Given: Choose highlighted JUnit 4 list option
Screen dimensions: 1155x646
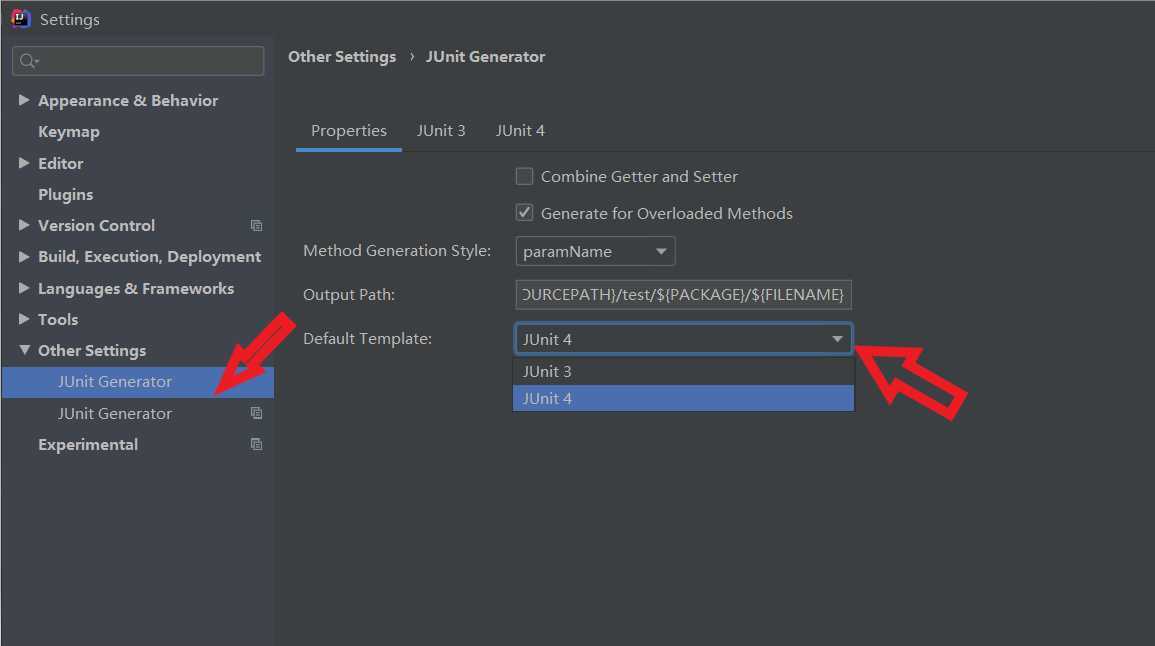Looking at the screenshot, I should point(683,399).
